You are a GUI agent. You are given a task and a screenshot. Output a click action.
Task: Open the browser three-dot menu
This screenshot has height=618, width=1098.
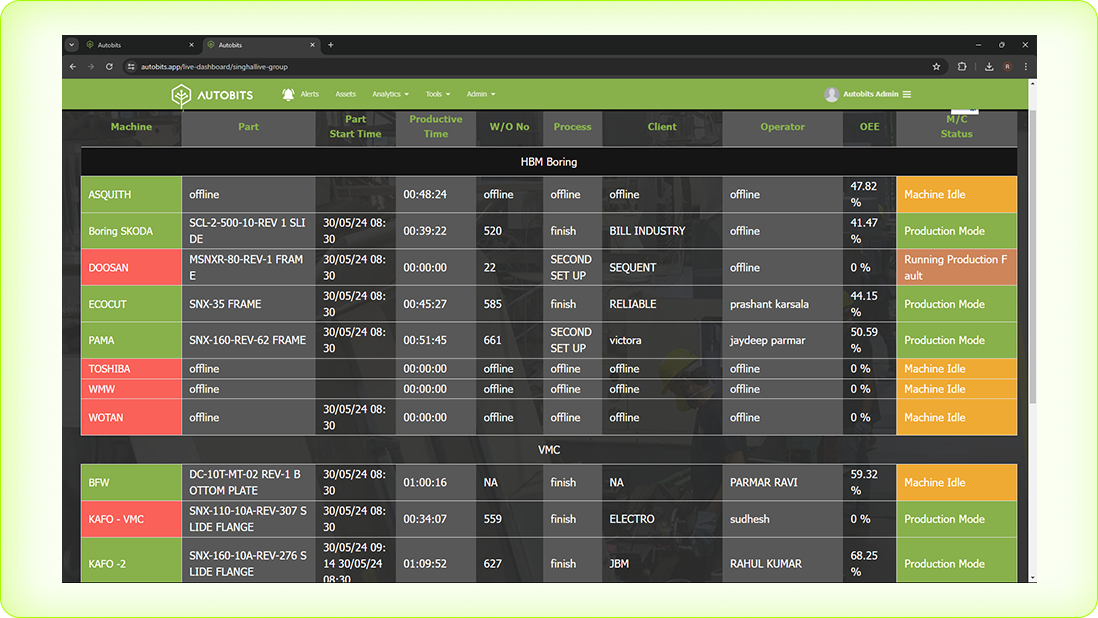coord(1026,66)
